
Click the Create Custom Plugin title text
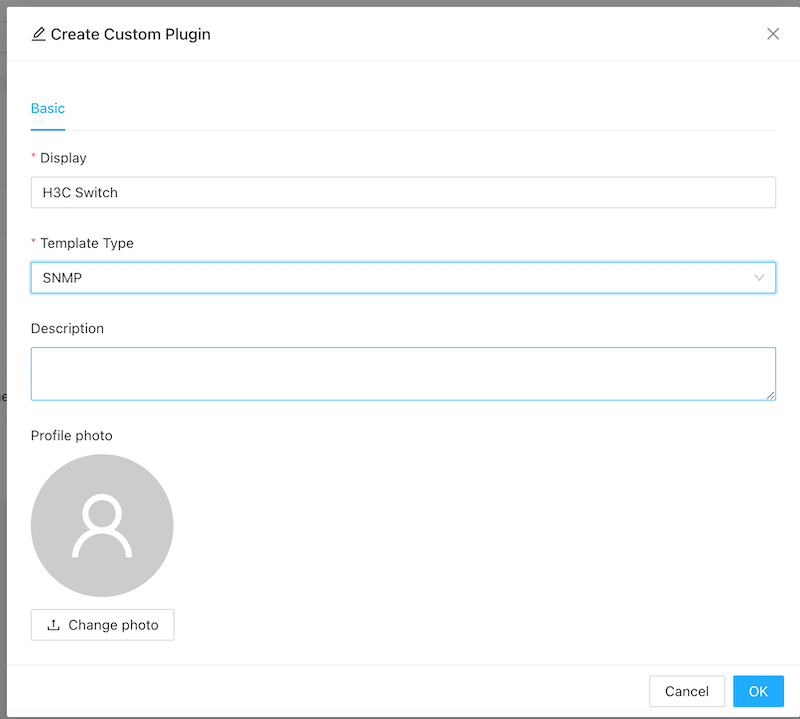[x=130, y=34]
